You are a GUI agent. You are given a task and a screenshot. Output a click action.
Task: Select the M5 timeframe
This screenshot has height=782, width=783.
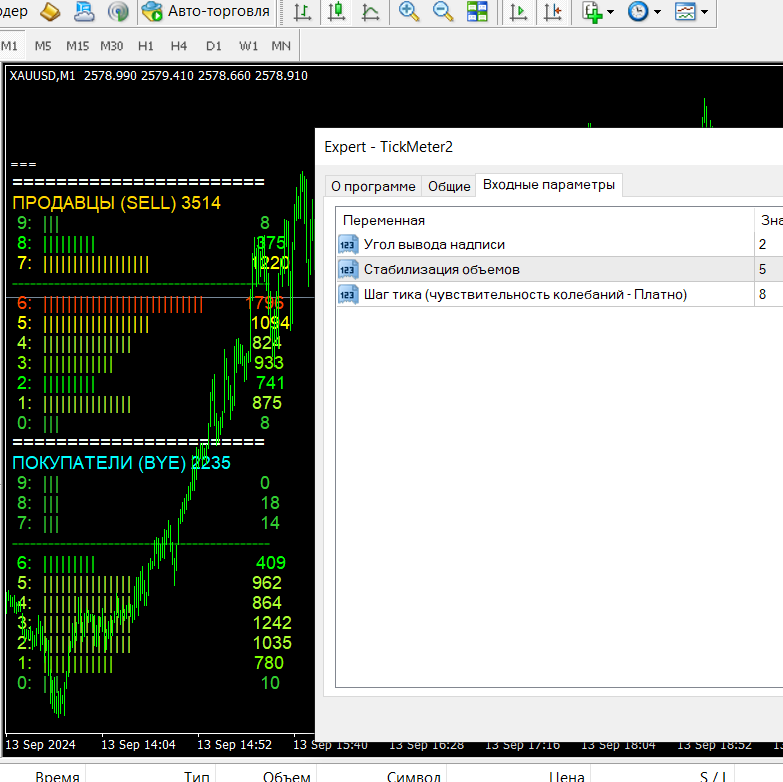[x=43, y=46]
